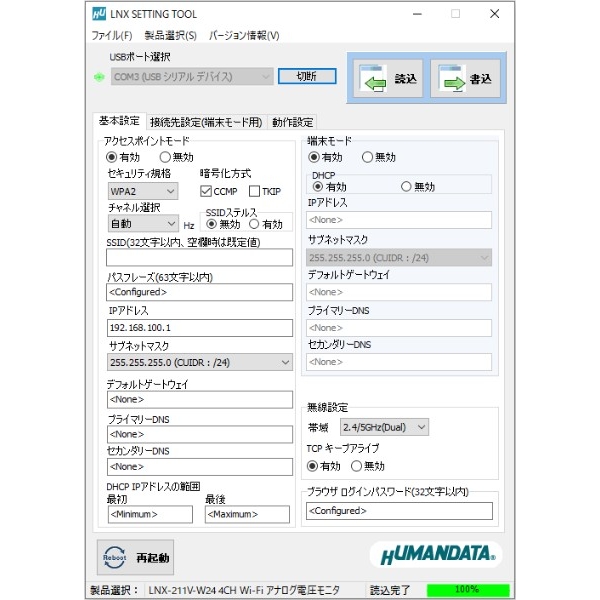
Task: Open the channel selection 自動 dropdown
Action: [x=142, y=224]
